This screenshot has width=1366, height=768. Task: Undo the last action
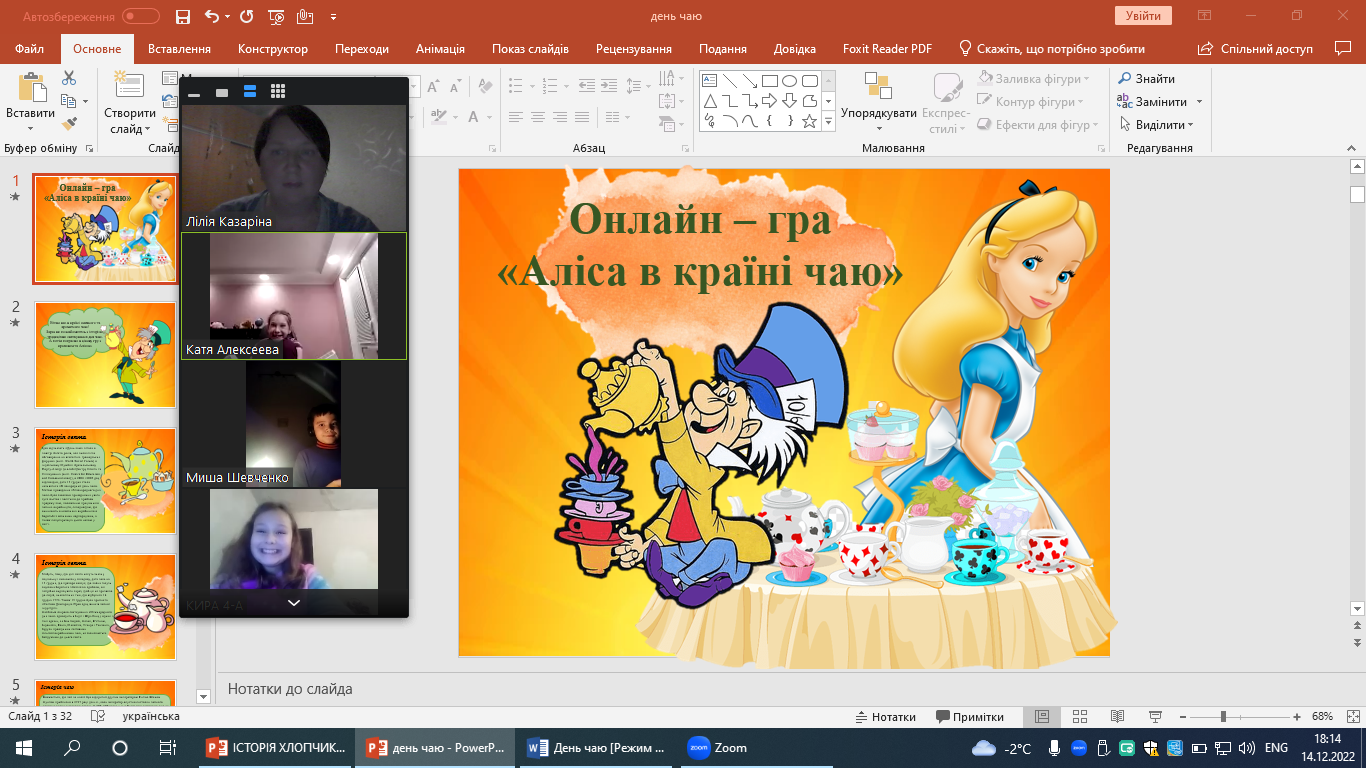[x=211, y=16]
